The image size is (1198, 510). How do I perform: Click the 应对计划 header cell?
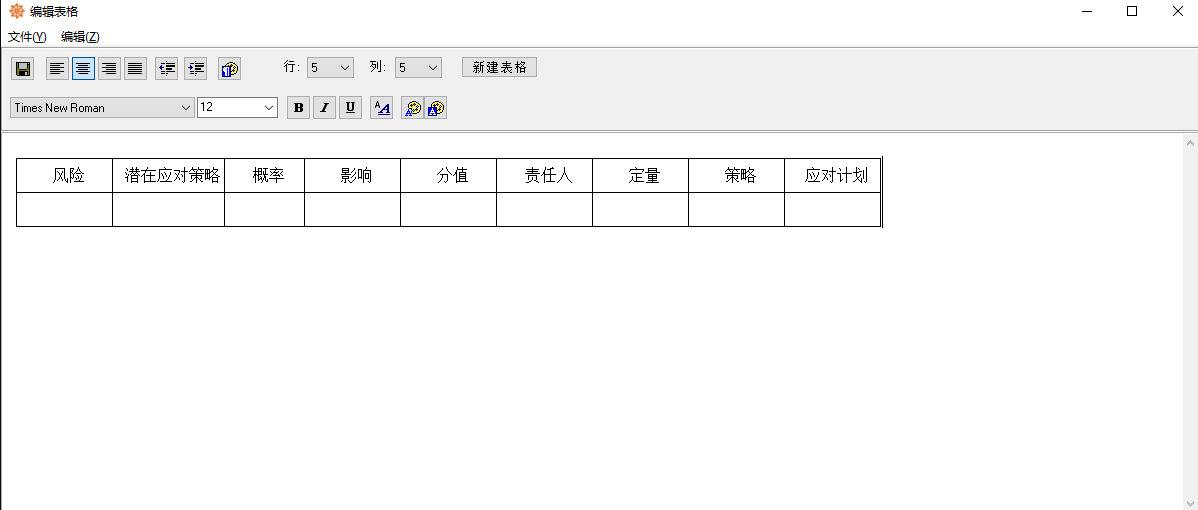pos(833,176)
